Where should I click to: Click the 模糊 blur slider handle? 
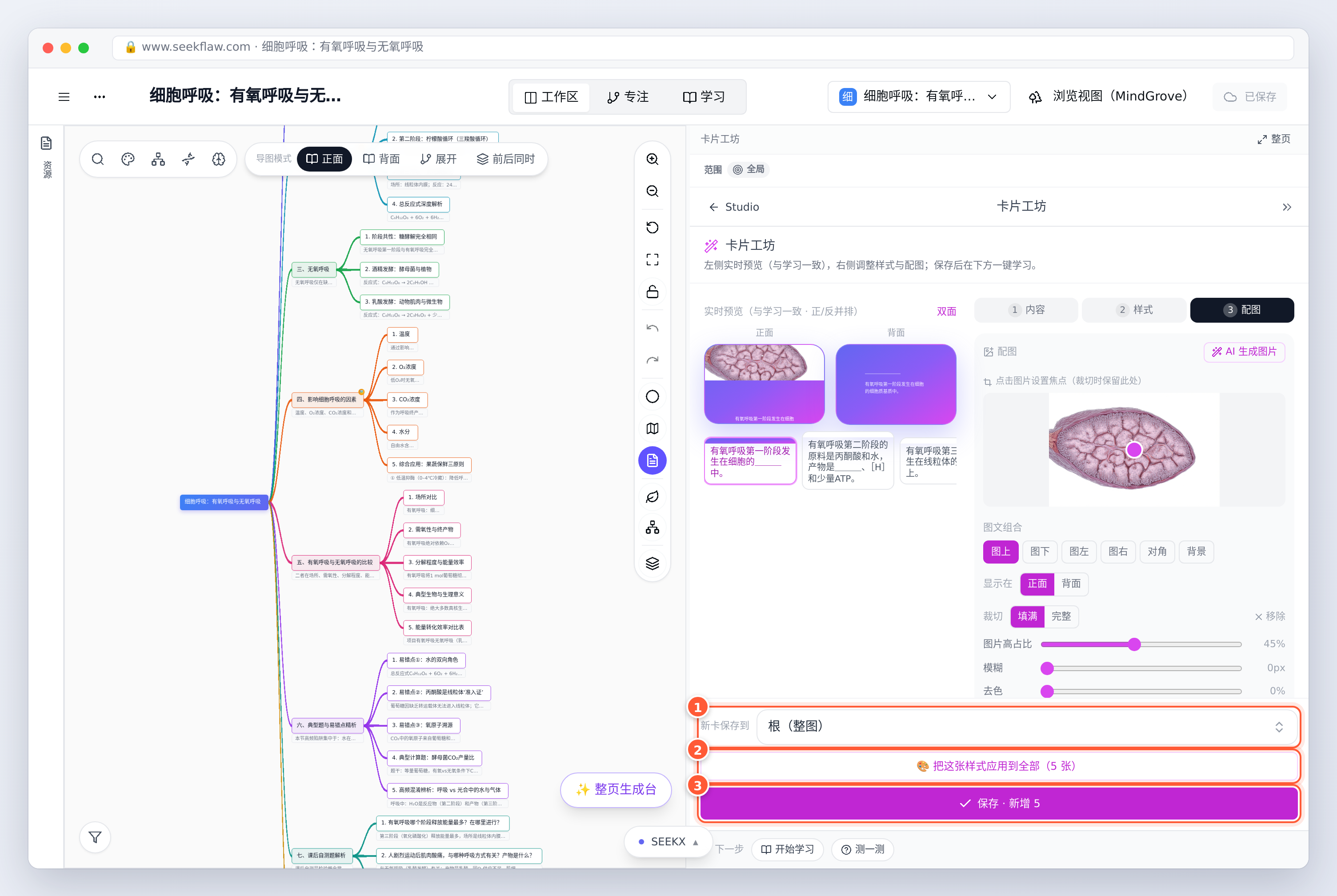pyautogui.click(x=1047, y=668)
